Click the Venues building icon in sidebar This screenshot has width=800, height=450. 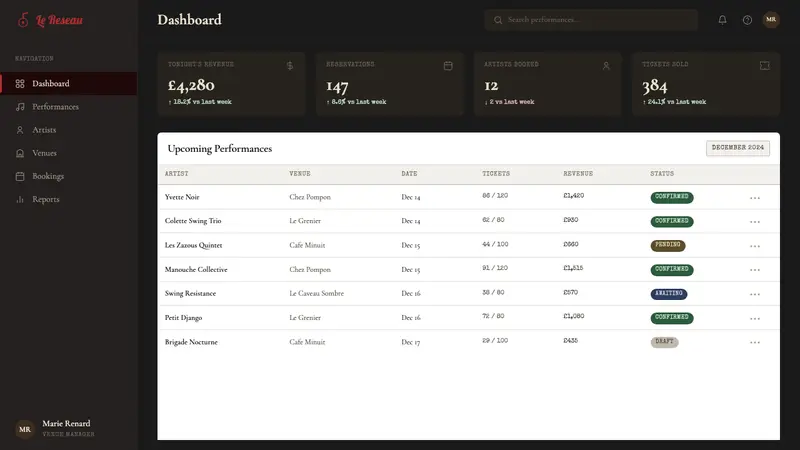click(x=20, y=153)
